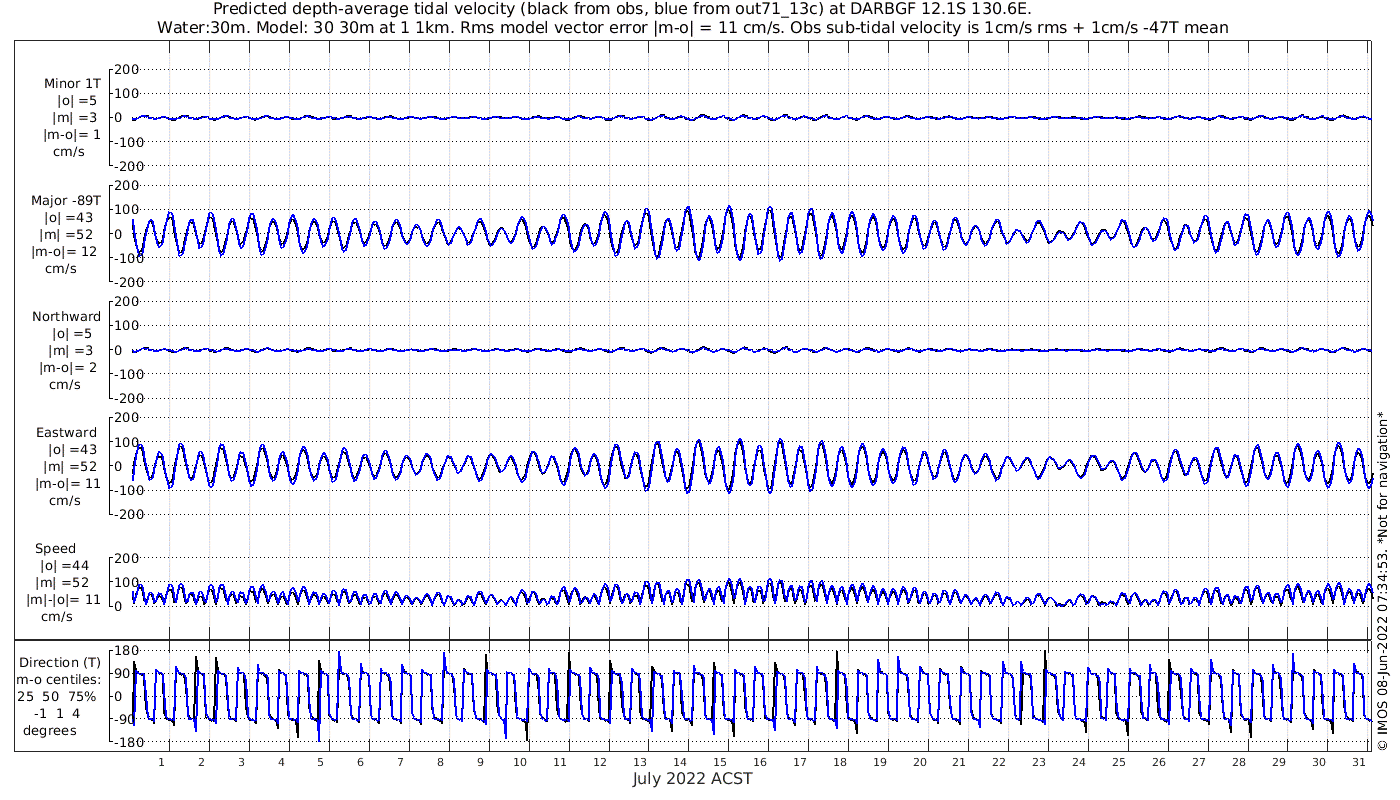
Task: Select day 5 on the date axis
Action: (321, 761)
